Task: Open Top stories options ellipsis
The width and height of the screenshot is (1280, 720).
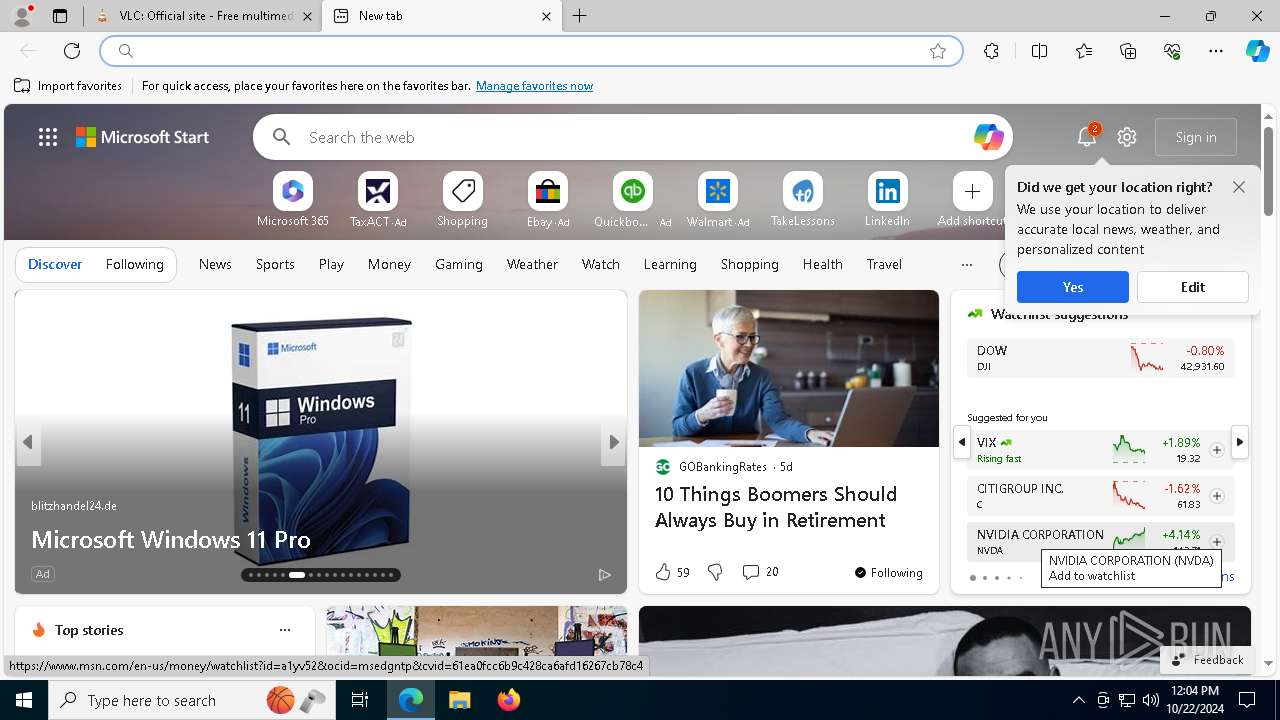Action: [x=285, y=630]
